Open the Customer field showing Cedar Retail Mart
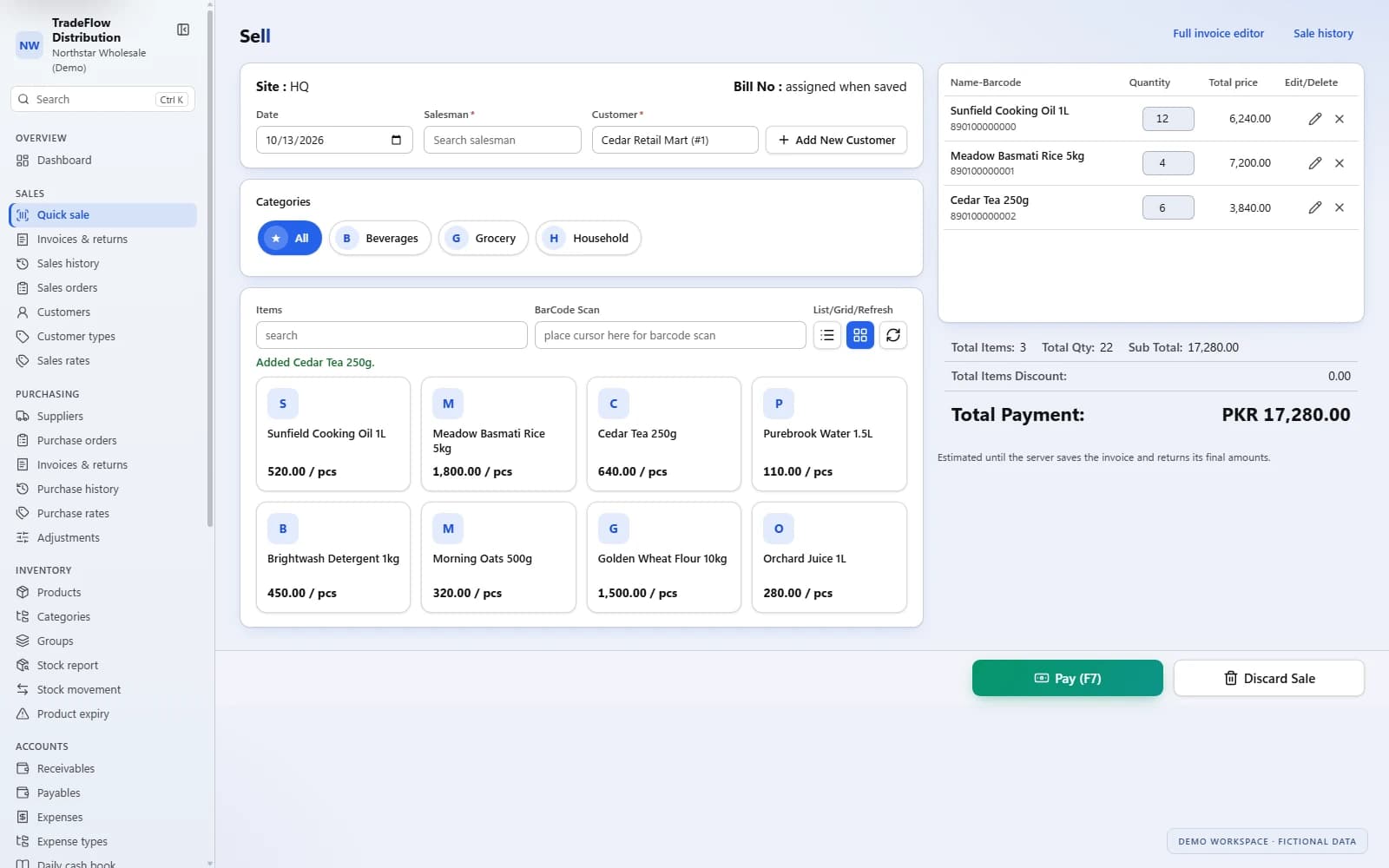Image resolution: width=1389 pixels, height=868 pixels. (675, 140)
